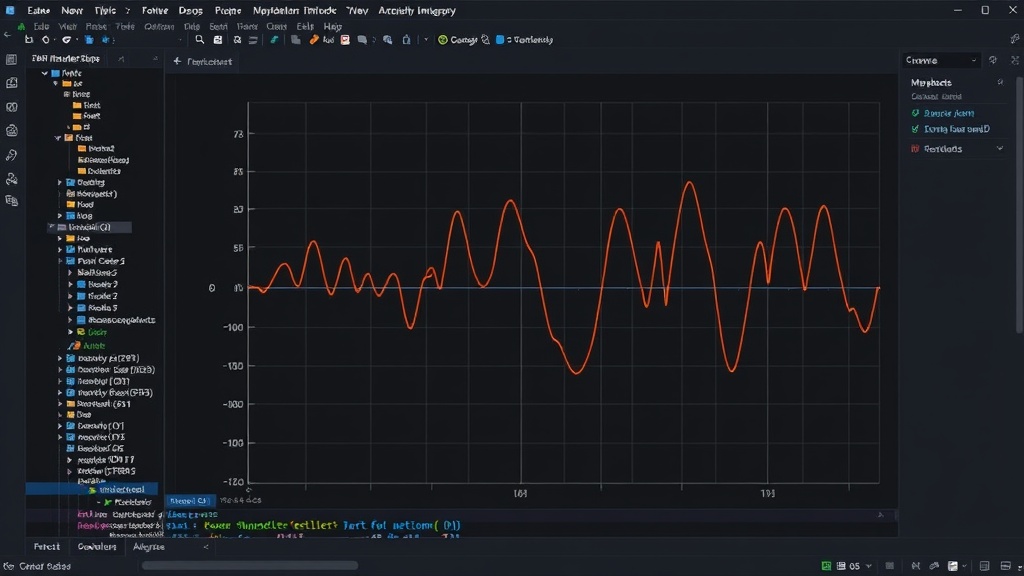Click the bottom-most icon in the left sidebar
The image size is (1024, 576).
tap(11, 200)
